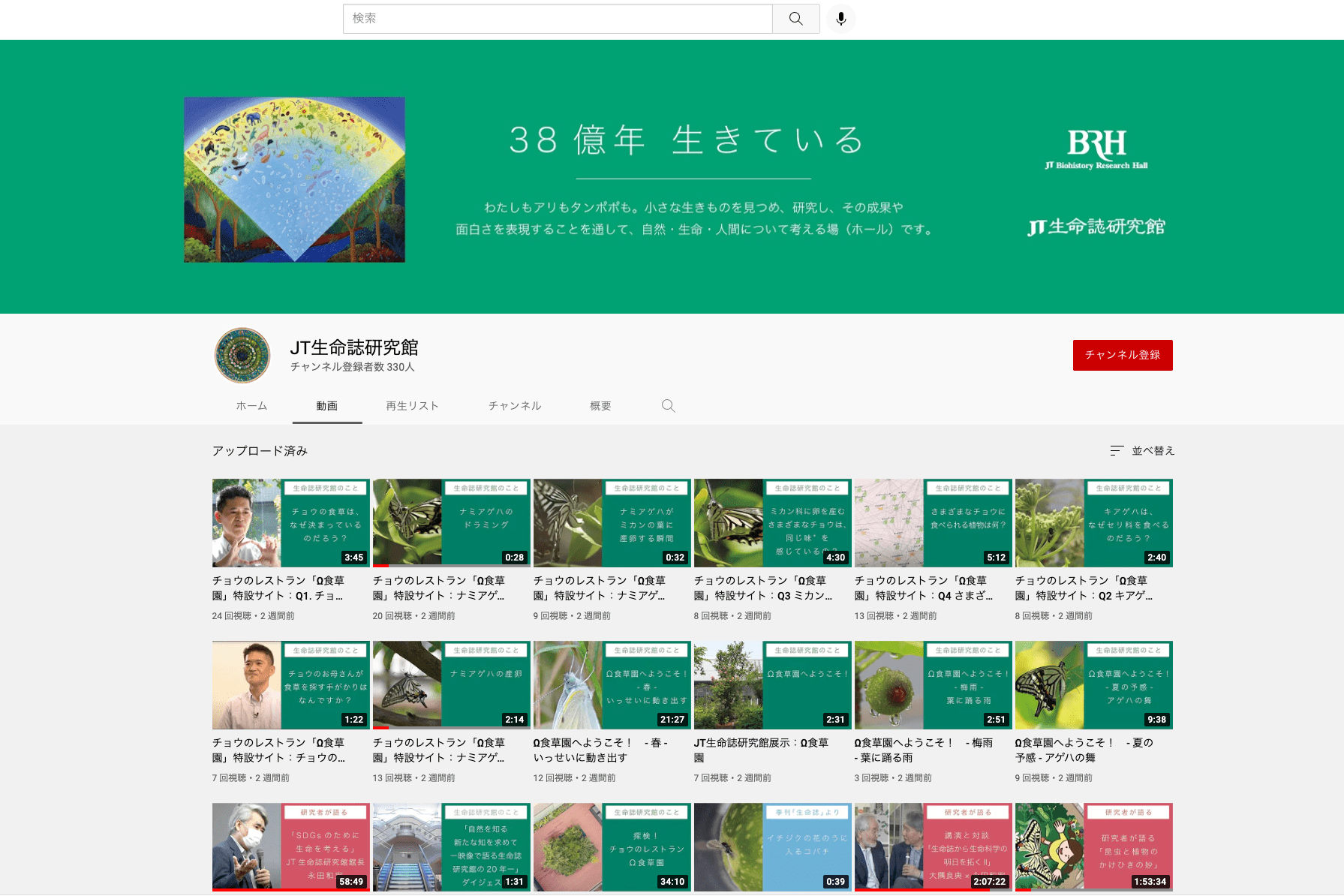Click the channel search magnifier icon
1344x896 pixels.
click(x=668, y=406)
